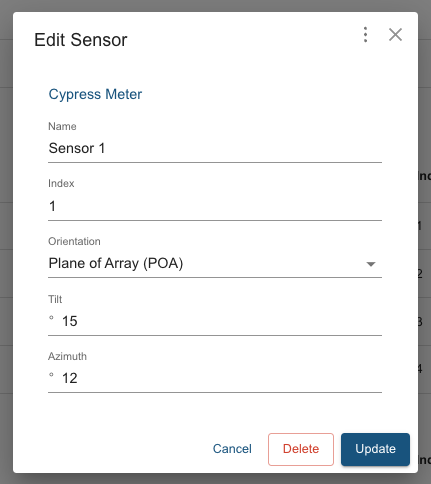Click the degree symbol in Tilt field

coord(51,318)
